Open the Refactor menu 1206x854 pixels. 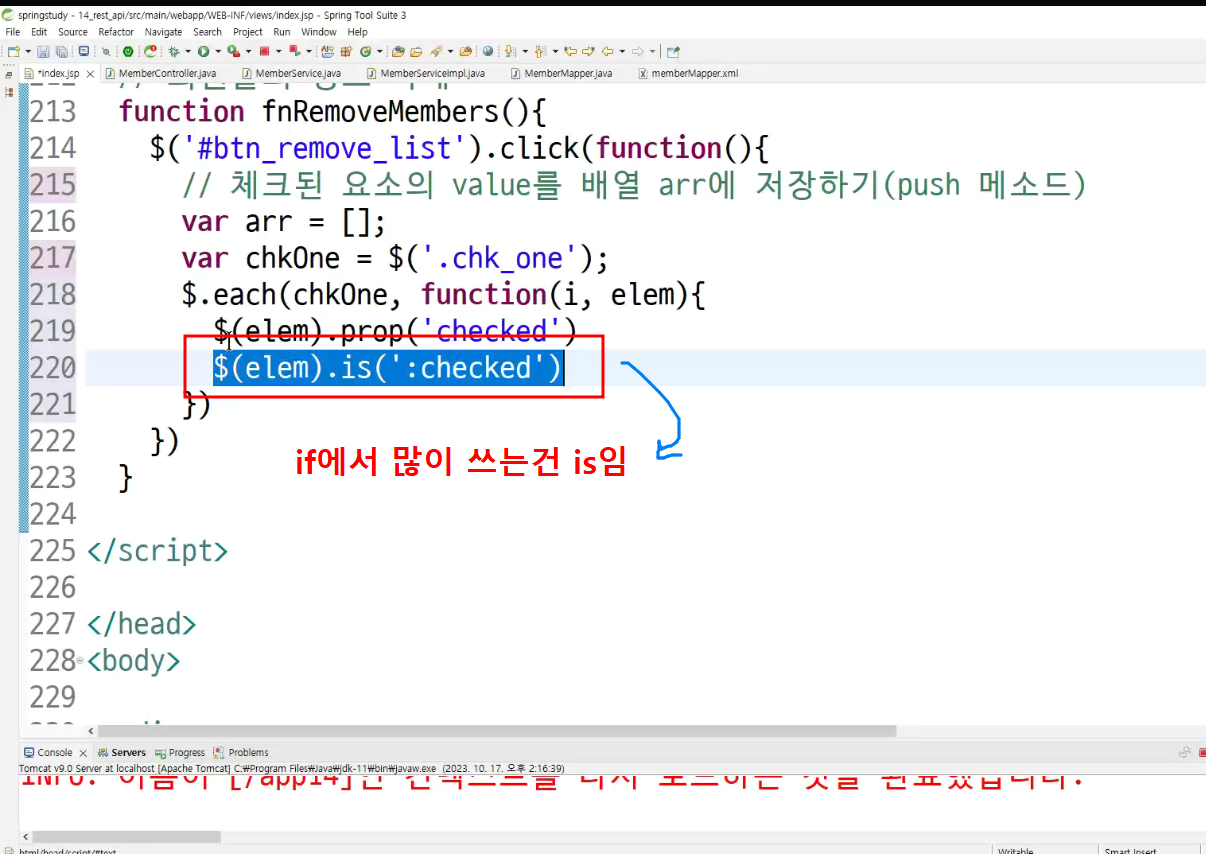tap(116, 32)
